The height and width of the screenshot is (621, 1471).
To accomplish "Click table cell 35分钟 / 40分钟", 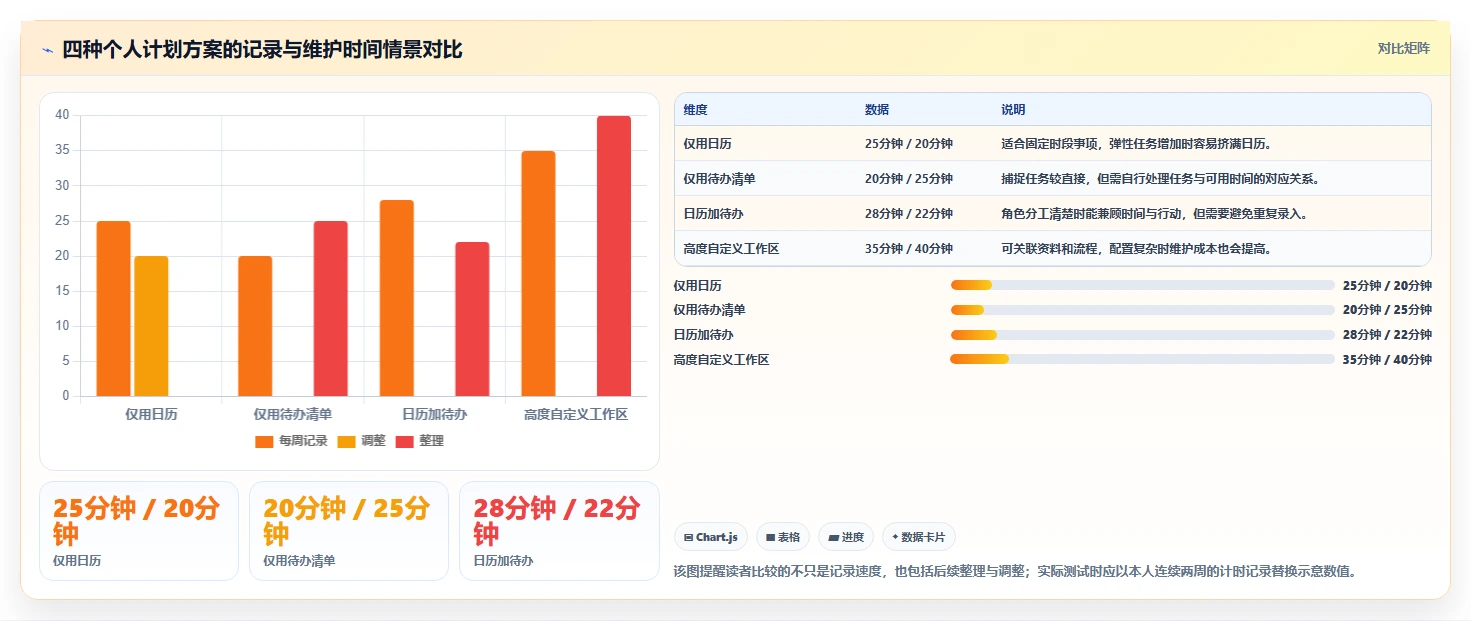I will pos(909,249).
